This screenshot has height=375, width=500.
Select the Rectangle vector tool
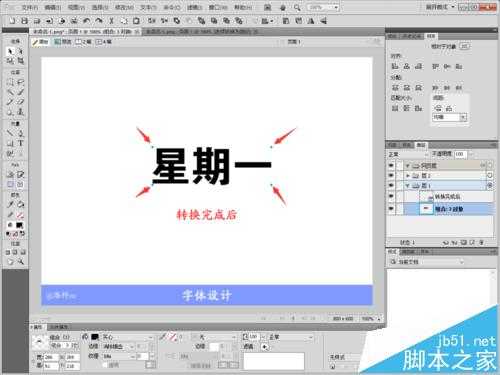pos(10,143)
